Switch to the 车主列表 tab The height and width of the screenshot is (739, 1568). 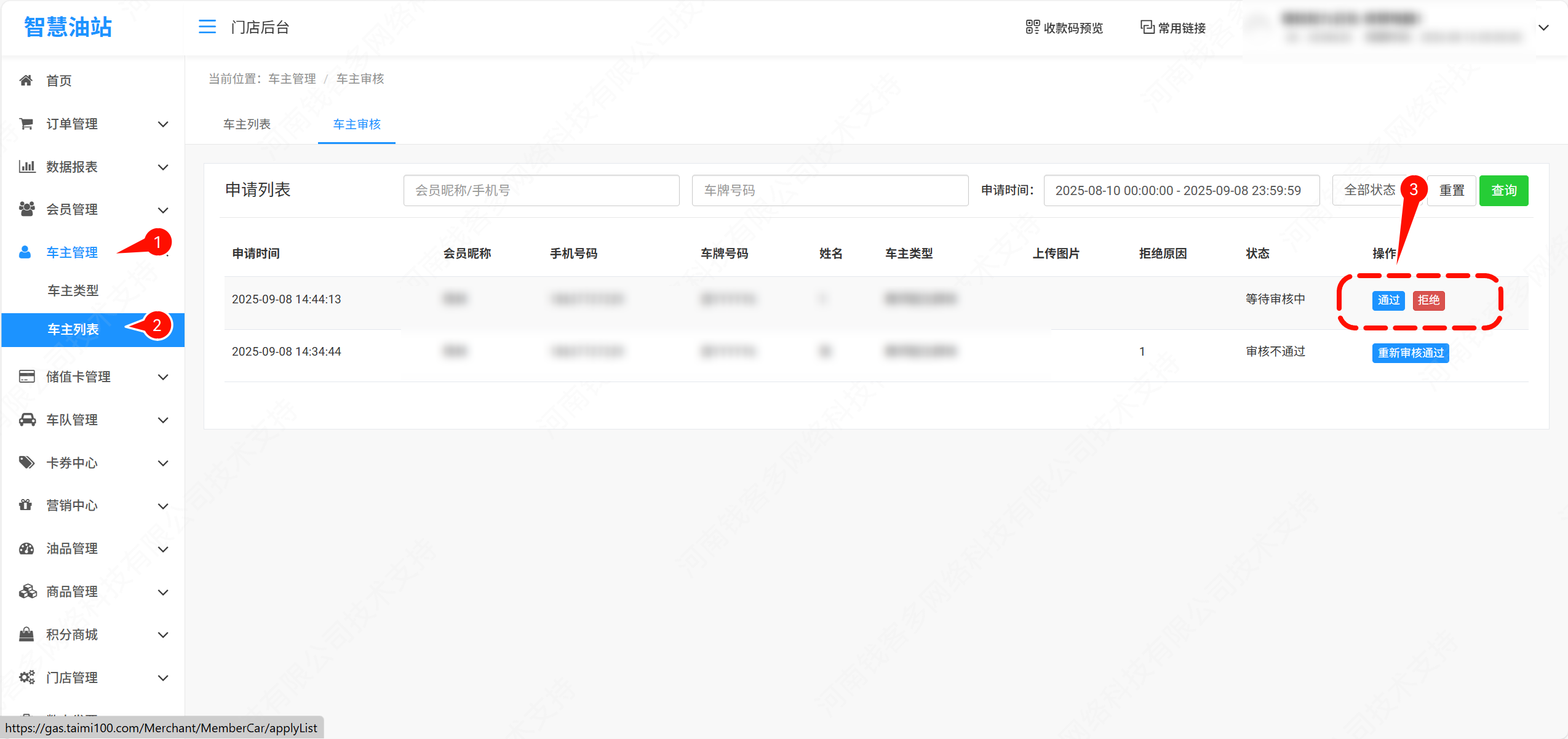tap(247, 124)
